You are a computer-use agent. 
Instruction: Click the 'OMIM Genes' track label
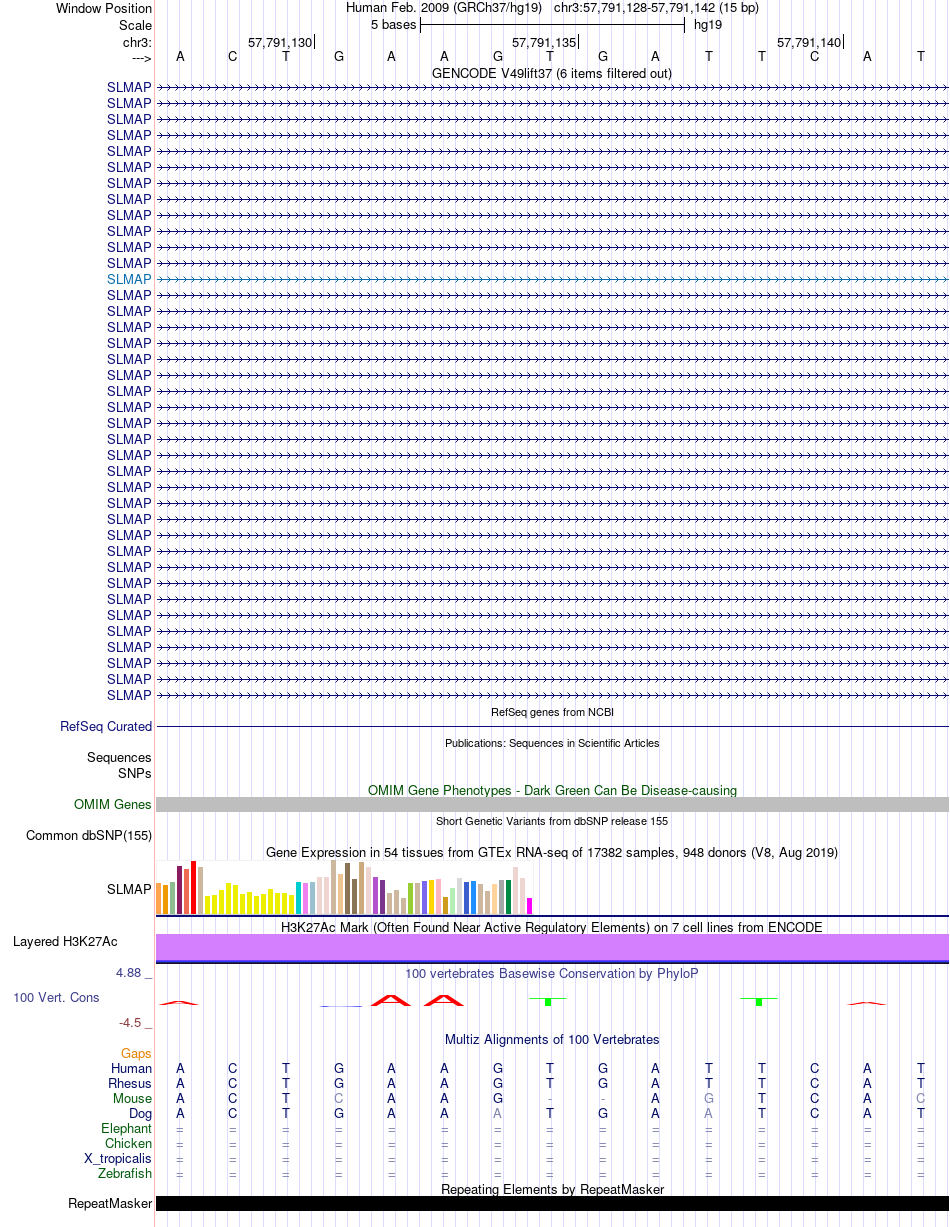(113, 805)
